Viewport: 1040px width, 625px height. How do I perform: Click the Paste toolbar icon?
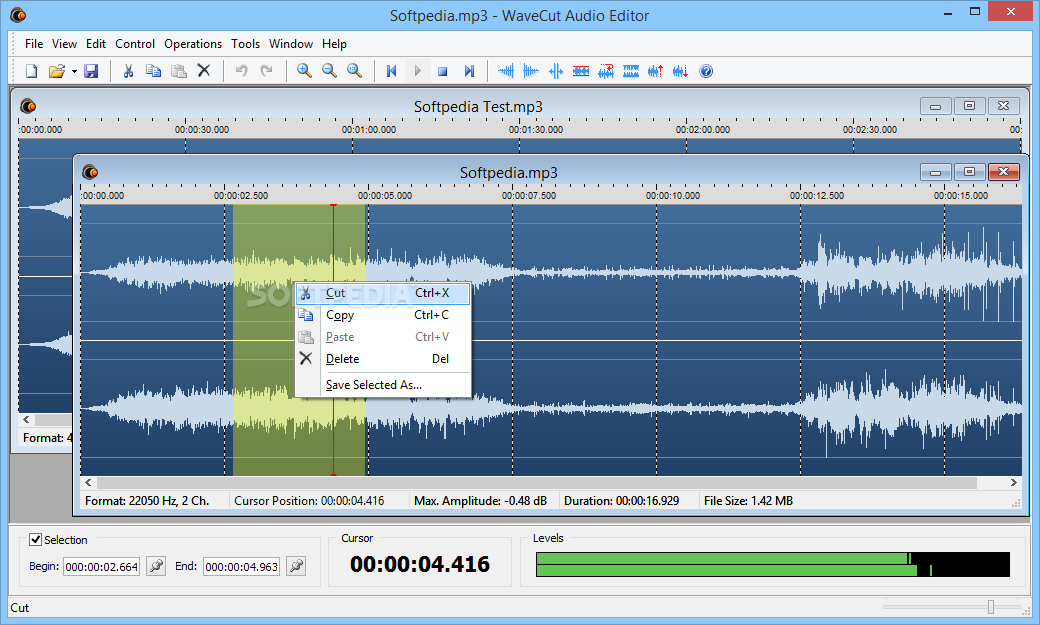(178, 71)
